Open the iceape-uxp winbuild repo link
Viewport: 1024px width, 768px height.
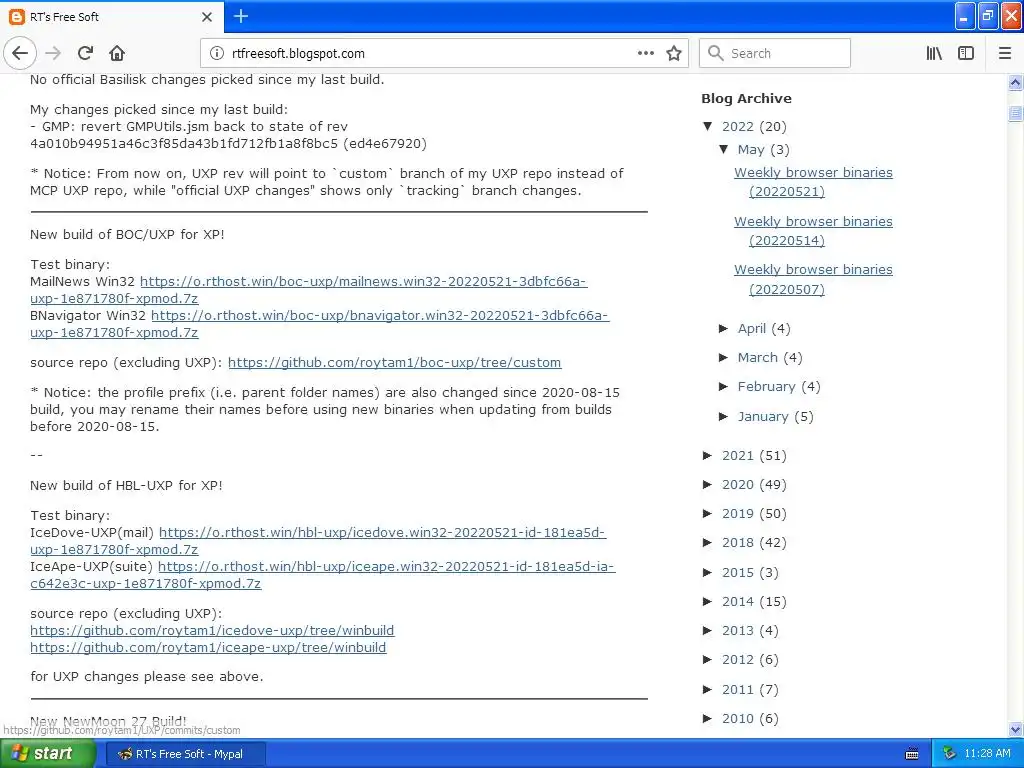click(x=208, y=647)
